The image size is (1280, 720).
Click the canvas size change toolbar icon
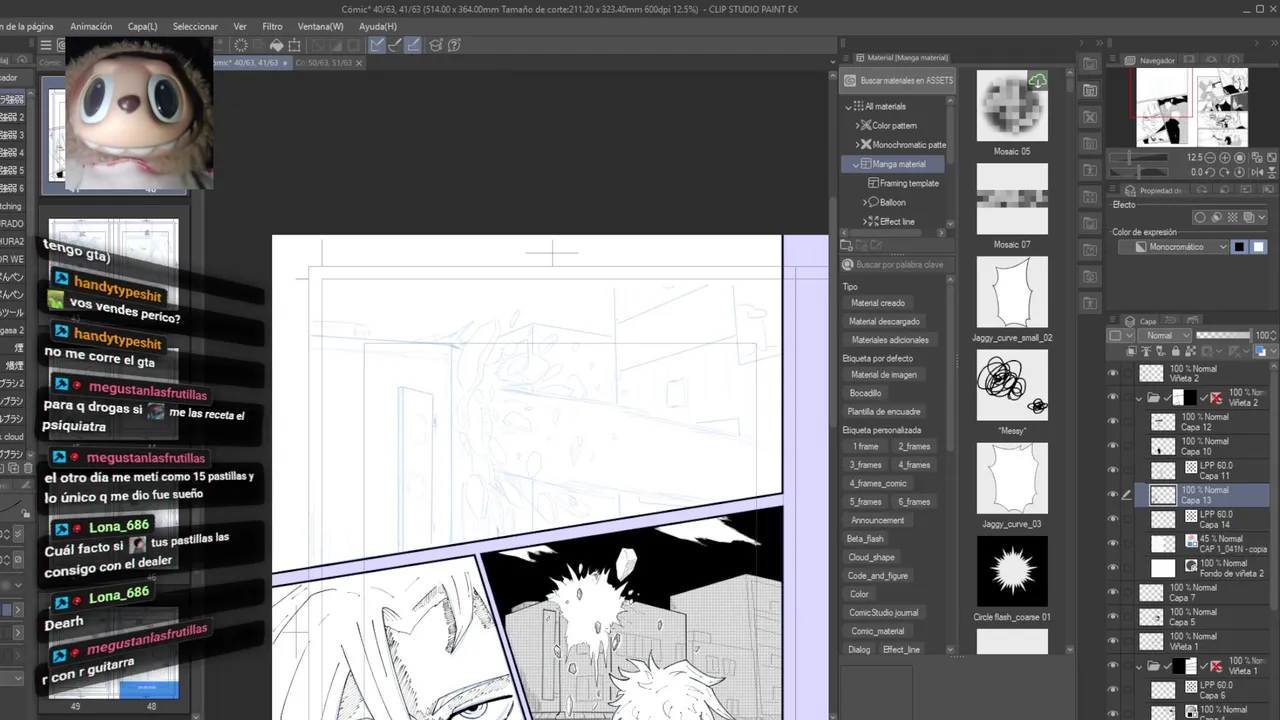click(x=294, y=45)
